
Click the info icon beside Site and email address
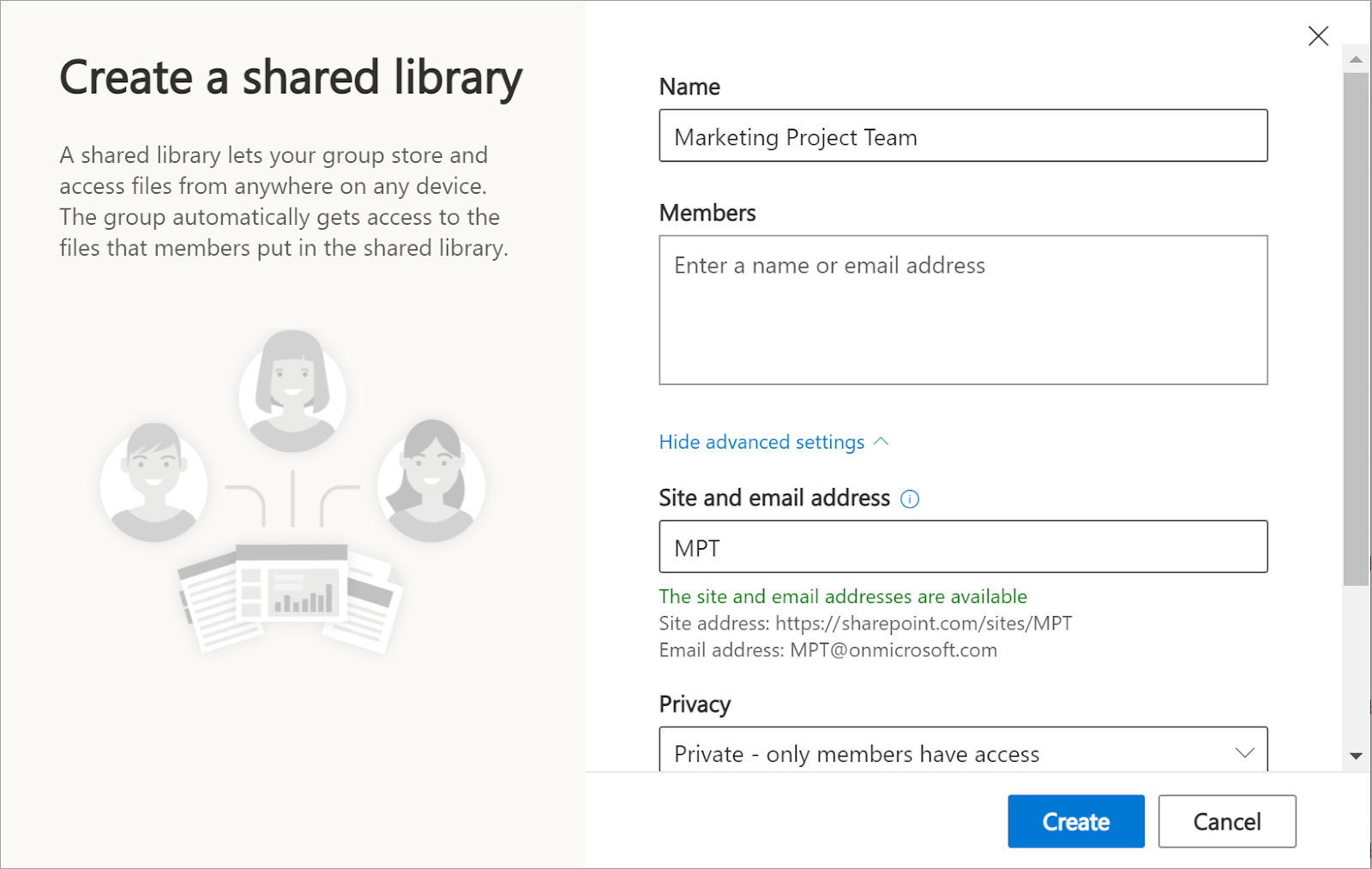click(x=911, y=498)
